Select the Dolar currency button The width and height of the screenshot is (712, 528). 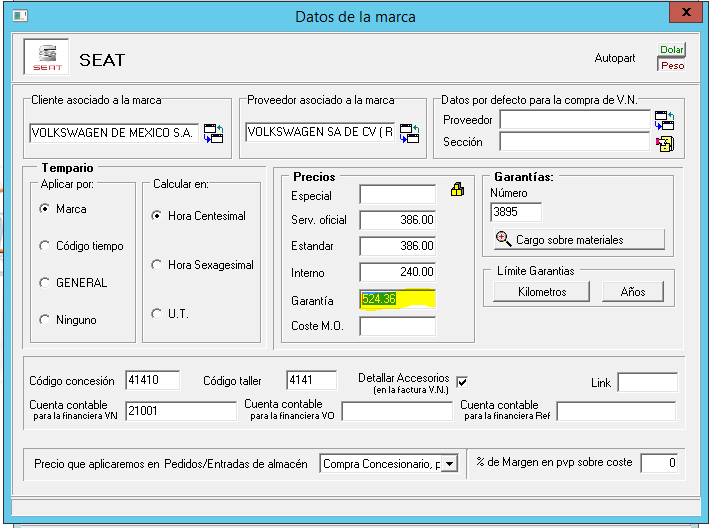tap(672, 49)
